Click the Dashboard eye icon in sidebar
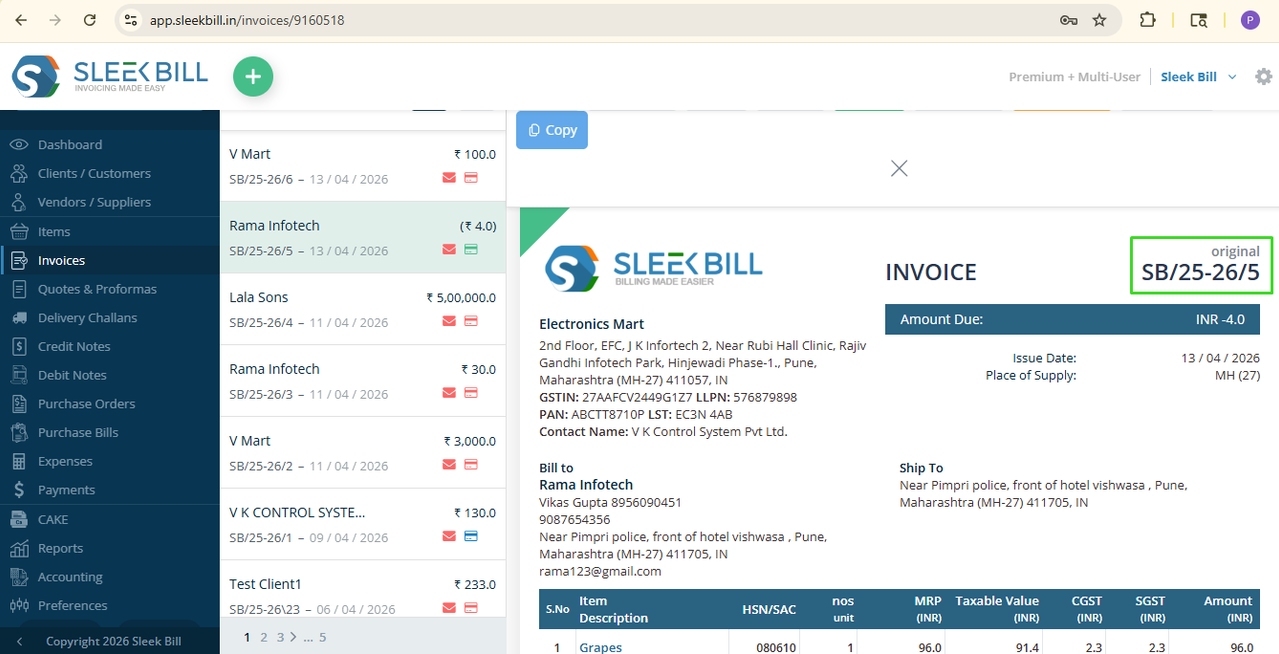This screenshot has height=654, width=1279. click(x=19, y=145)
